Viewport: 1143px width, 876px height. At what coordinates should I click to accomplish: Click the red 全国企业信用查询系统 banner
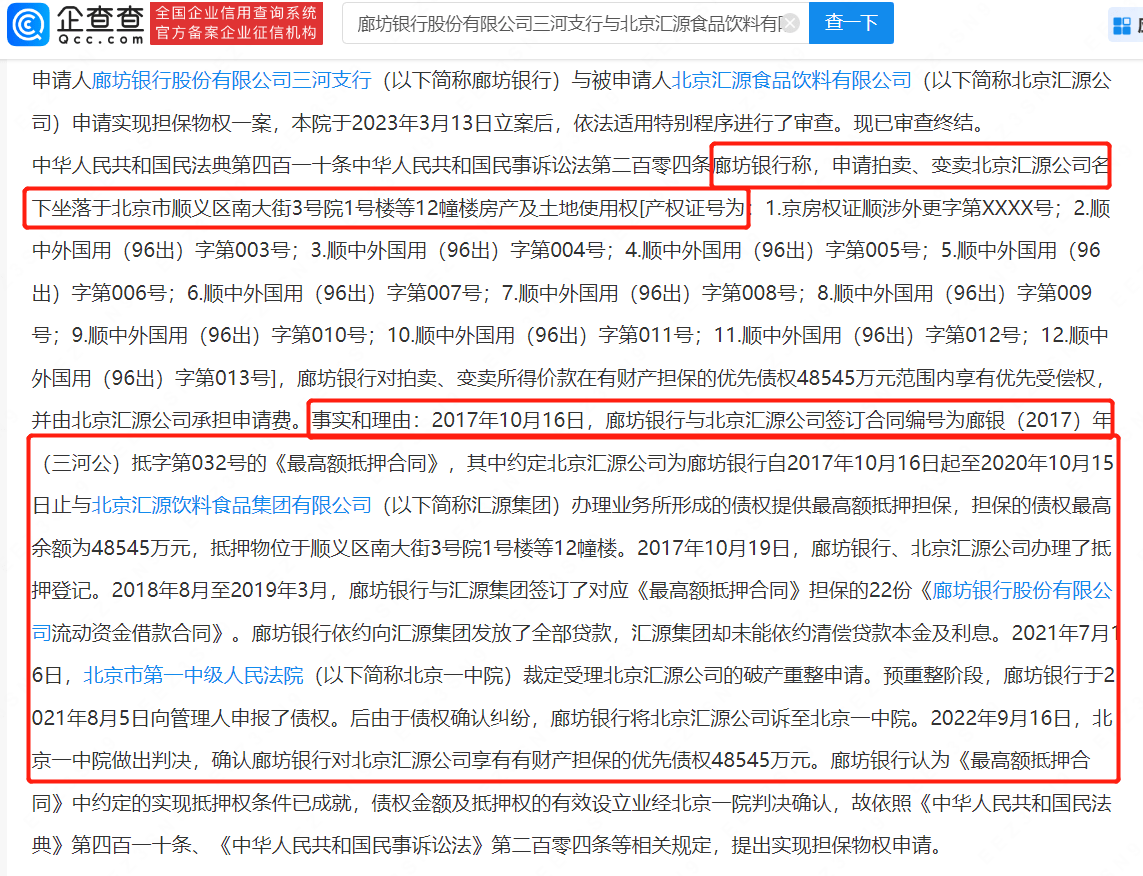point(236,23)
